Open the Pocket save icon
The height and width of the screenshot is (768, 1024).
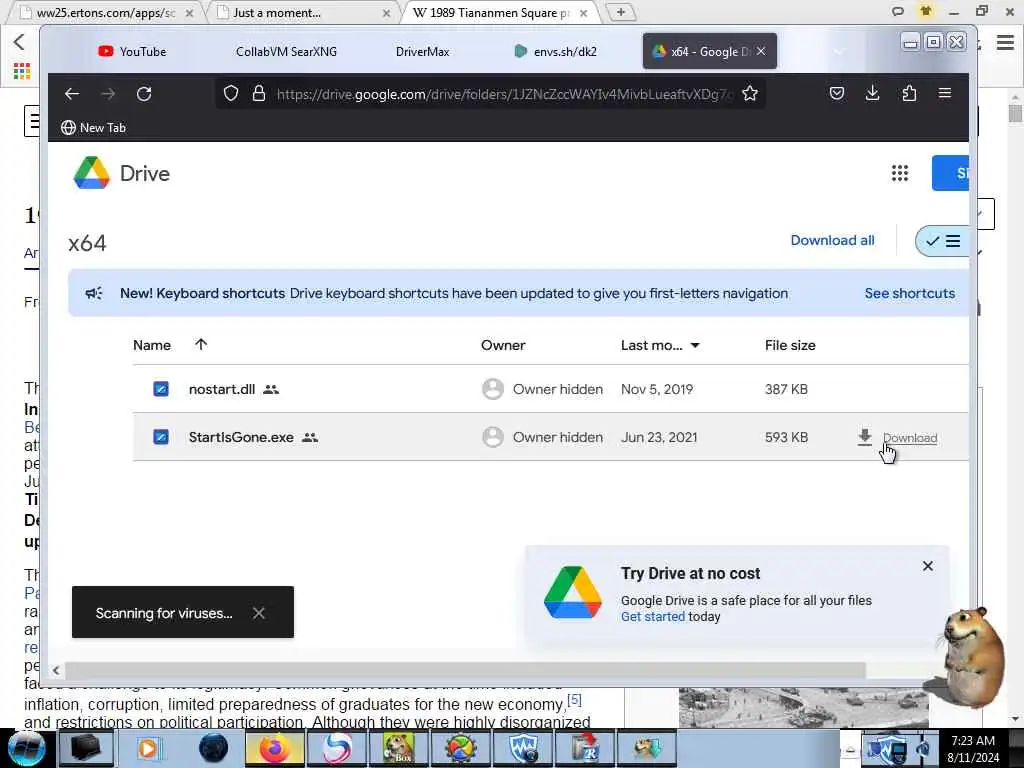pyautogui.click(x=837, y=93)
